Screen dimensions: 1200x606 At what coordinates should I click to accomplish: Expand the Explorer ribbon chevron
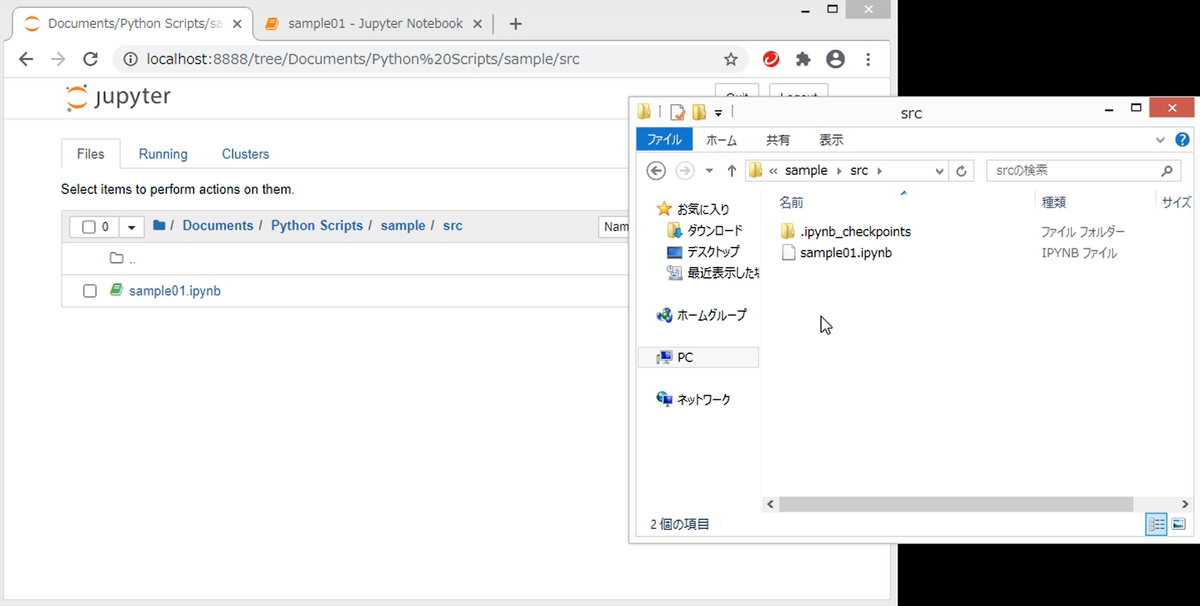coord(1160,140)
